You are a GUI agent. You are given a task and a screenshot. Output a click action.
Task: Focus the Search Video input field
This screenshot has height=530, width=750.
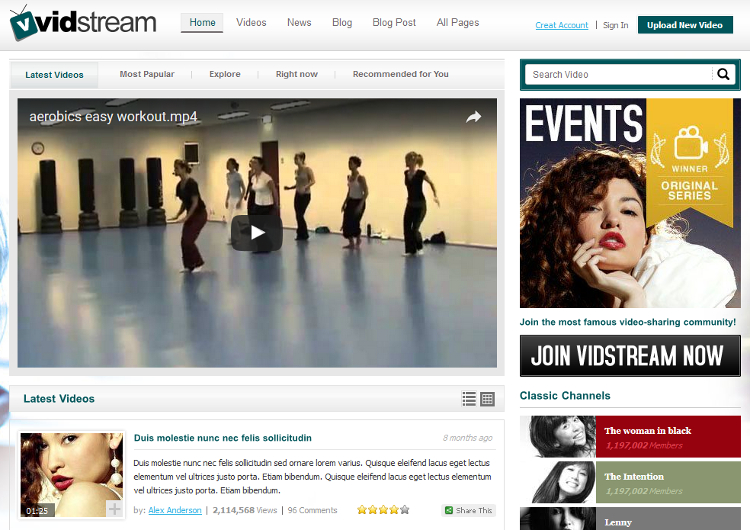pos(618,75)
